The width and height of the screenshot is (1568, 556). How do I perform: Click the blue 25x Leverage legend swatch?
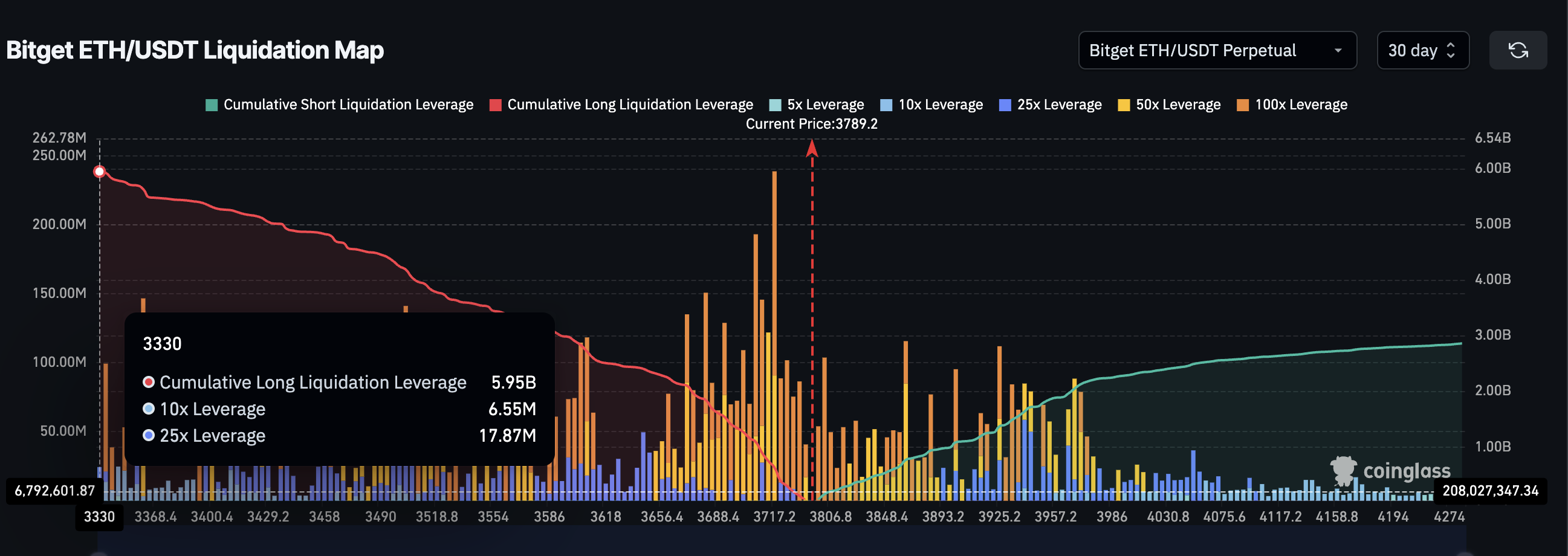1005,104
